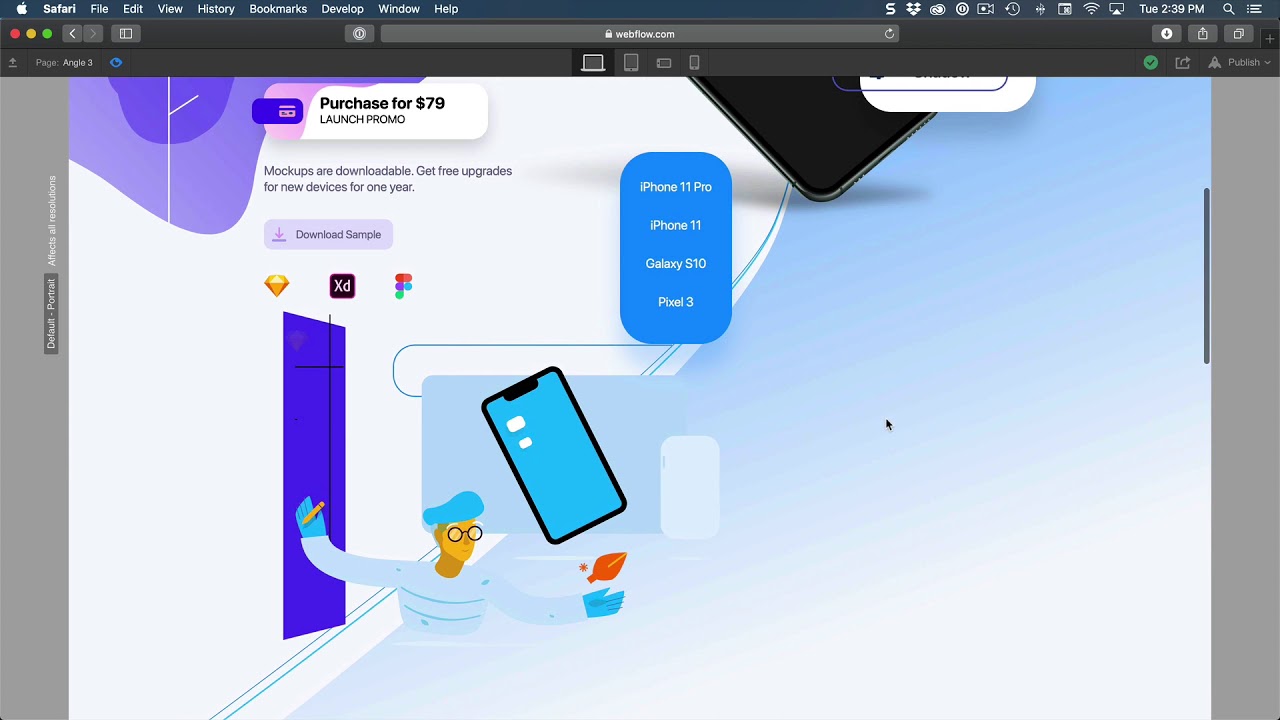The image size is (1280, 720).
Task: Click the Dropbox menu bar icon
Action: (x=913, y=9)
